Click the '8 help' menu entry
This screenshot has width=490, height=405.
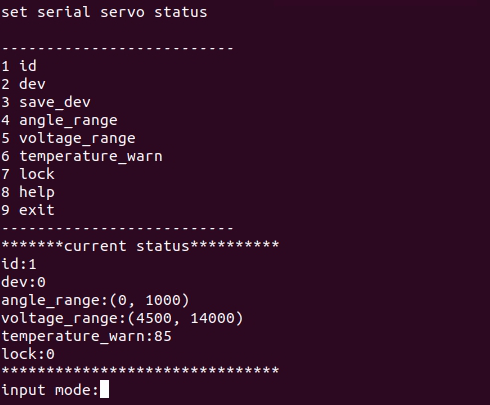pos(28,192)
